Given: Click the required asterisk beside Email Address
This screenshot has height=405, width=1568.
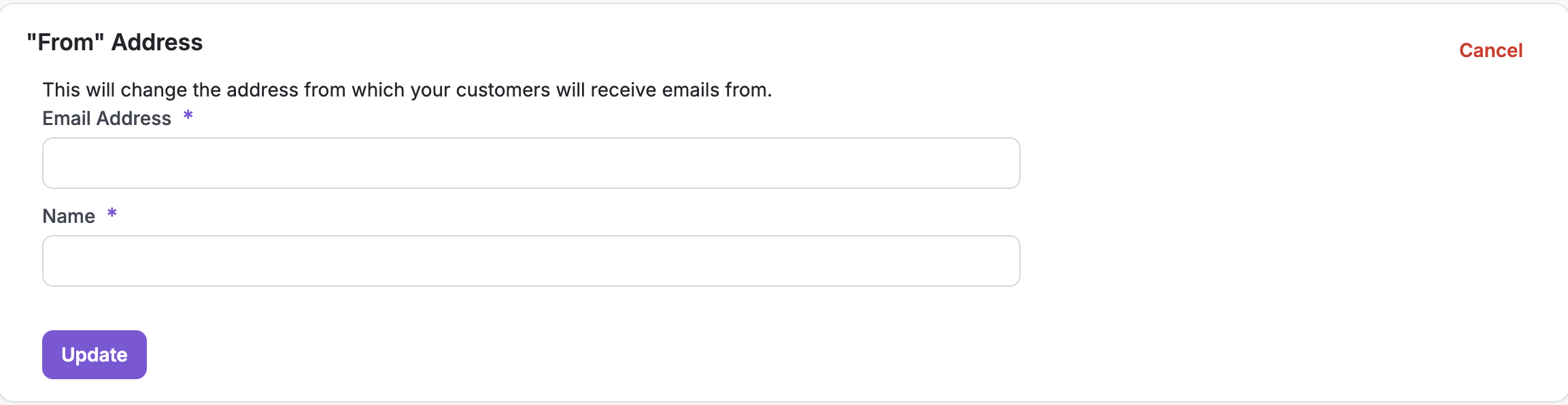Looking at the screenshot, I should pos(188,116).
